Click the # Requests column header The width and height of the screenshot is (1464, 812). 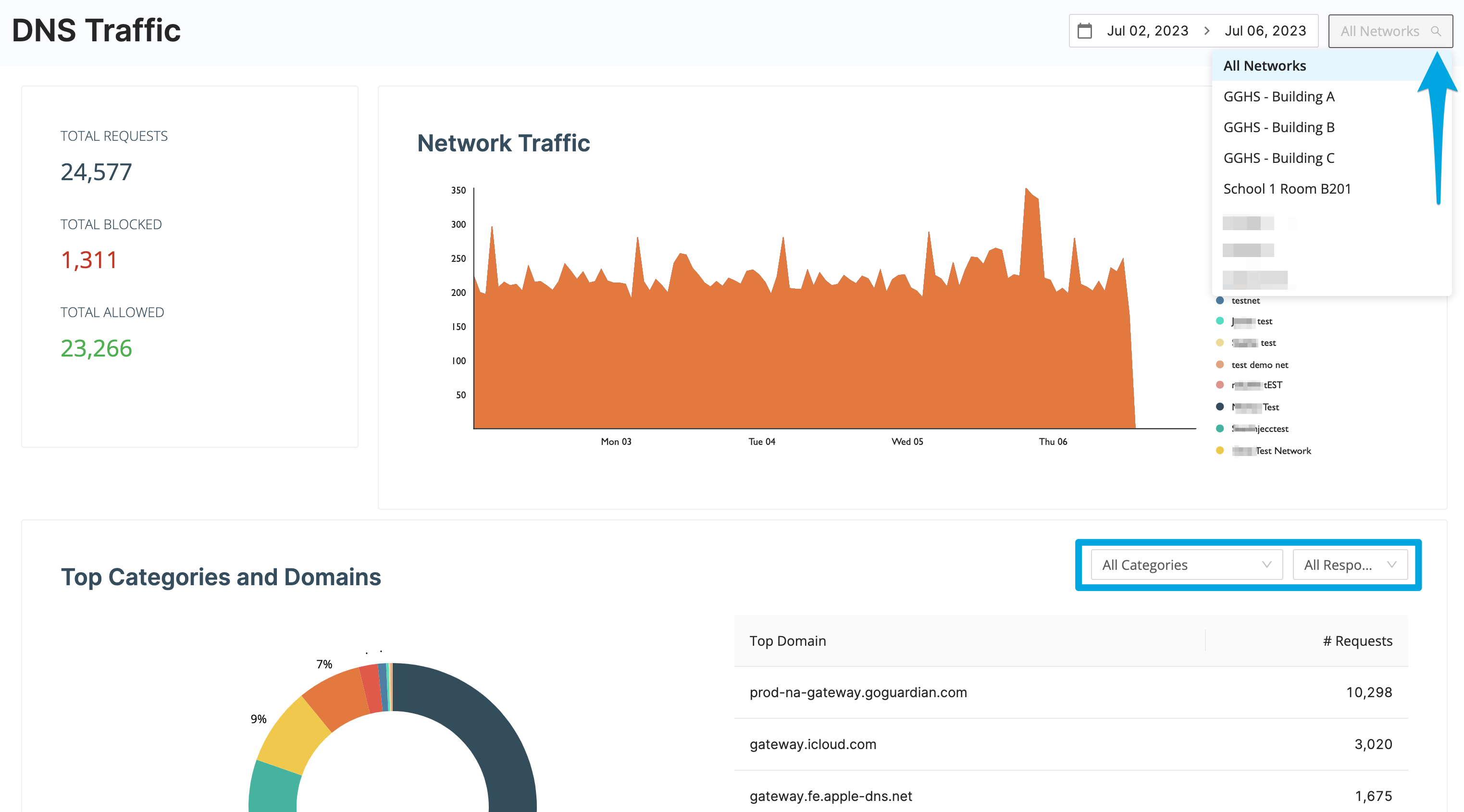tap(1358, 641)
